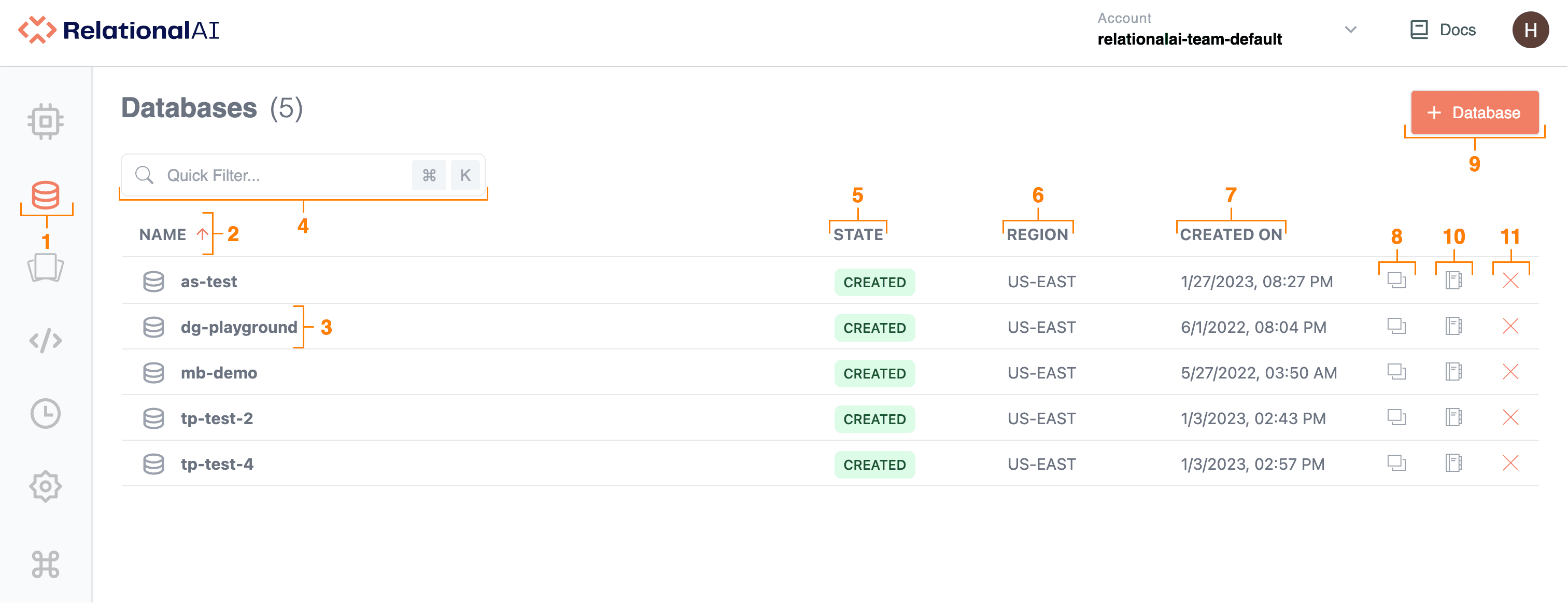
Task: Clone the dg-playground database
Action: [1396, 327]
